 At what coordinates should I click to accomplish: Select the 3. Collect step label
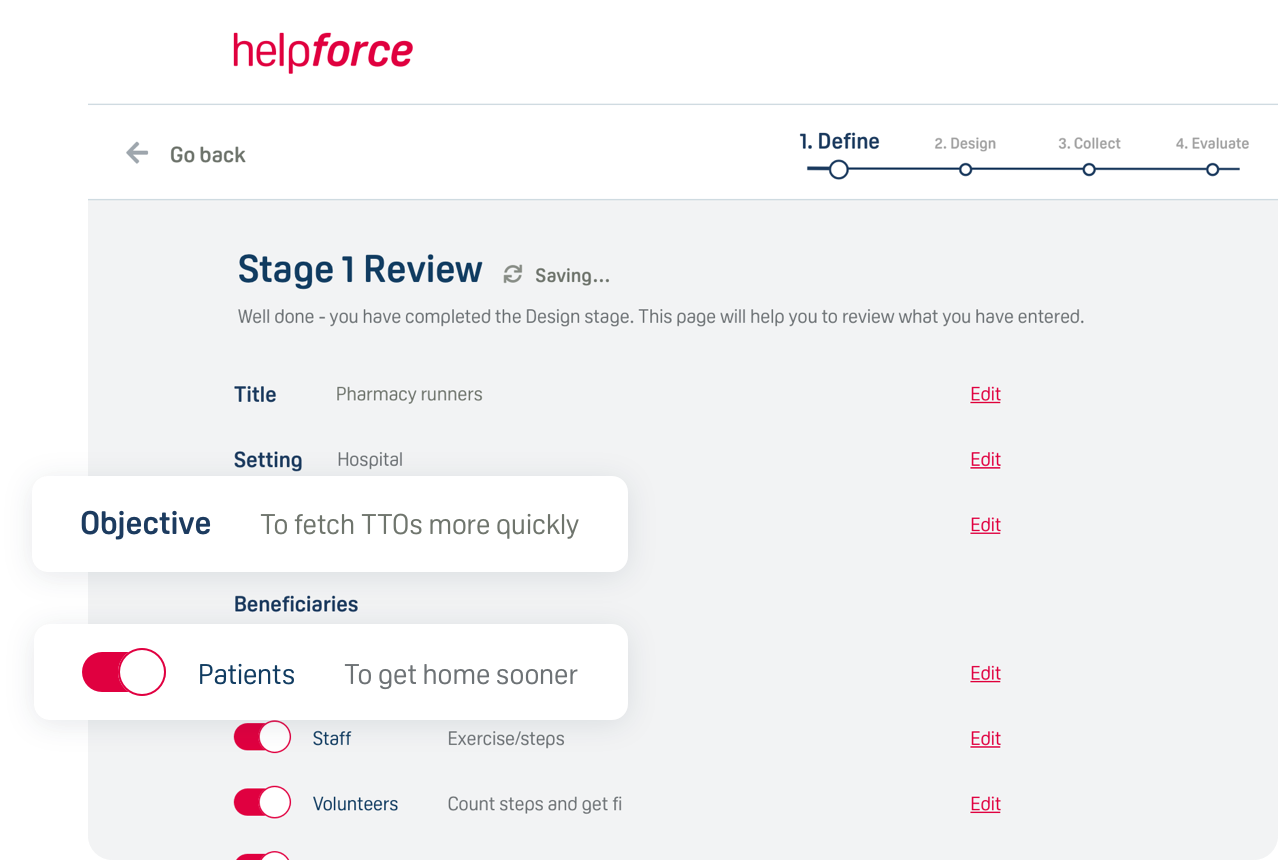tap(1089, 144)
